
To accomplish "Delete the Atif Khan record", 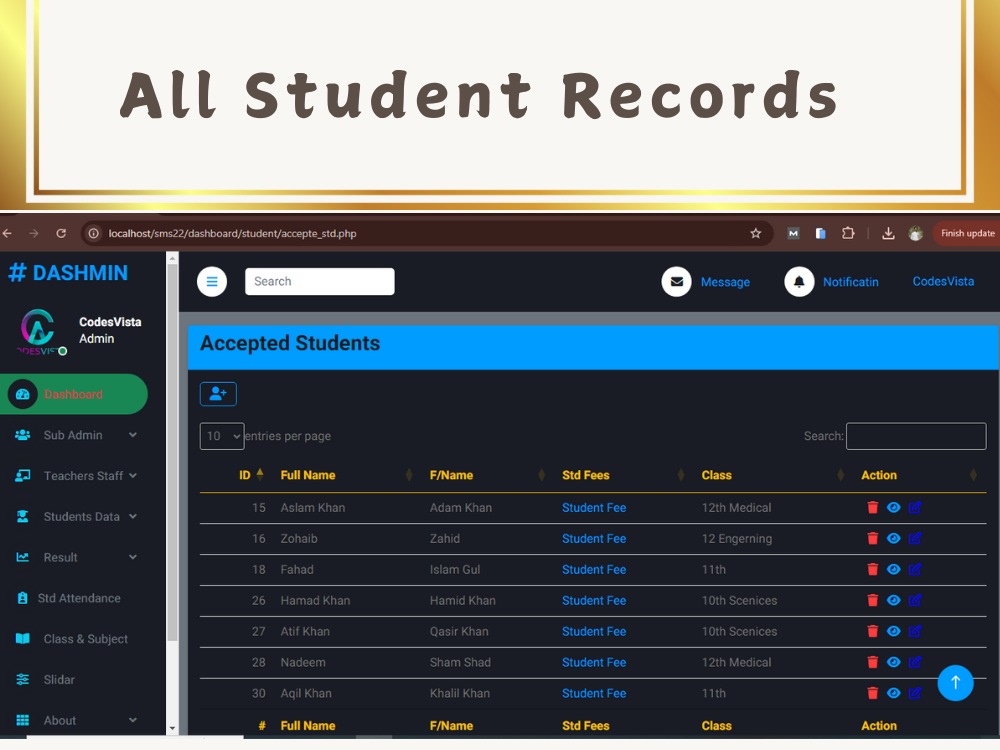I will tap(872, 631).
